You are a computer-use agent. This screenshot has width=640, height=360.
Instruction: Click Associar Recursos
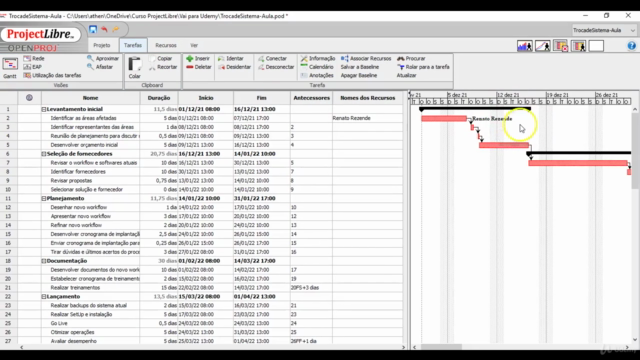(x=366, y=58)
